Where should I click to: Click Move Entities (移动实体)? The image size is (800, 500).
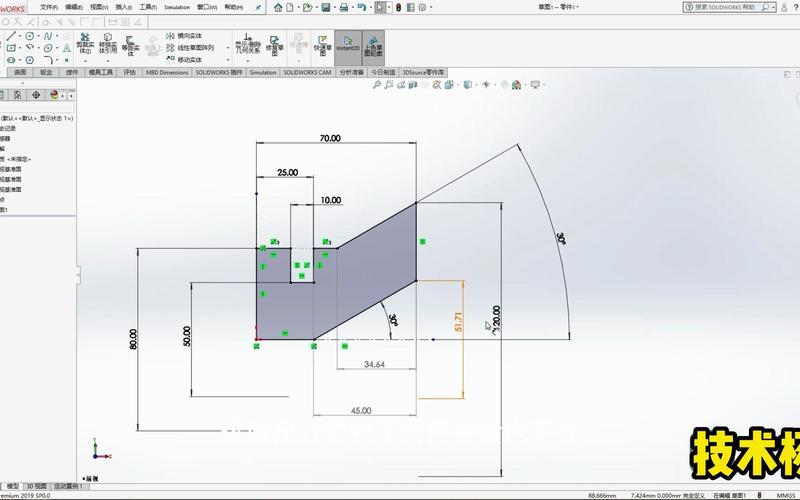pyautogui.click(x=184, y=60)
